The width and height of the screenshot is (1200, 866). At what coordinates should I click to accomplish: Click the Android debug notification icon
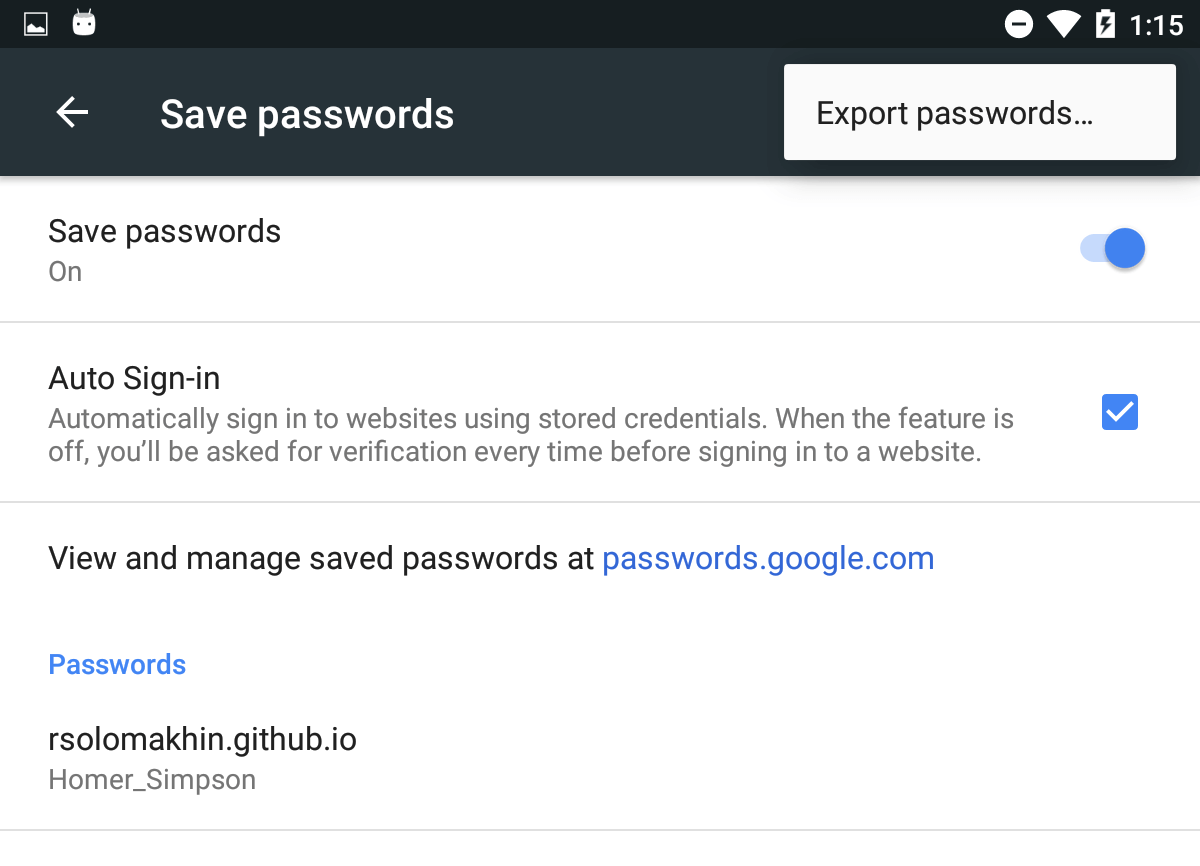84,23
